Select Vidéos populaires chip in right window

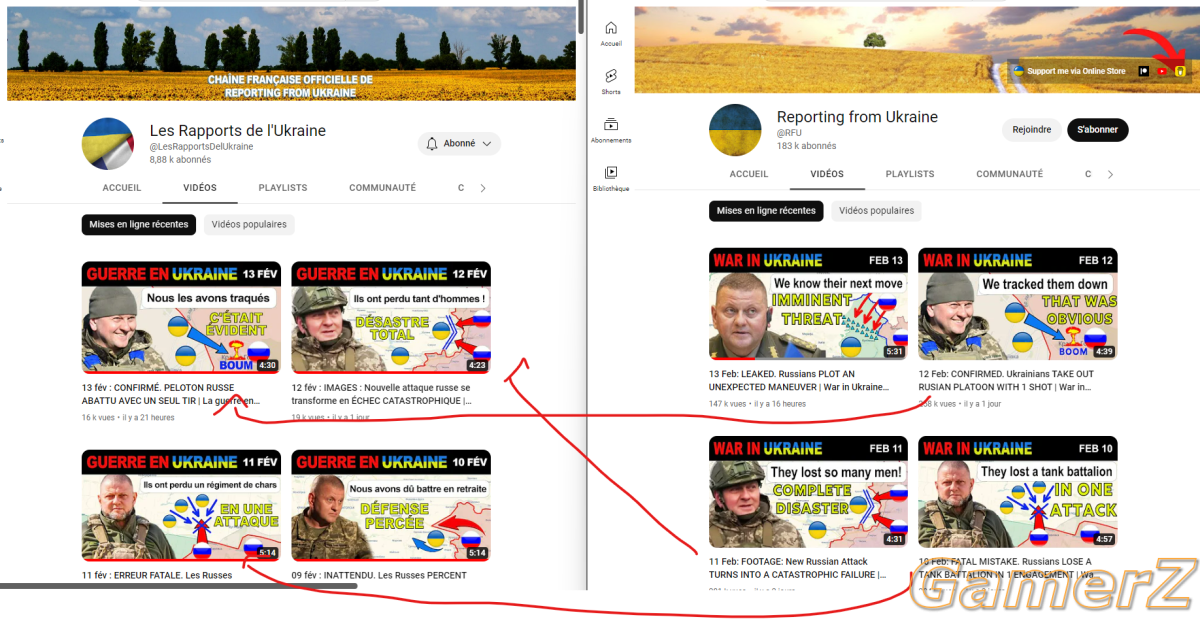click(x=876, y=211)
